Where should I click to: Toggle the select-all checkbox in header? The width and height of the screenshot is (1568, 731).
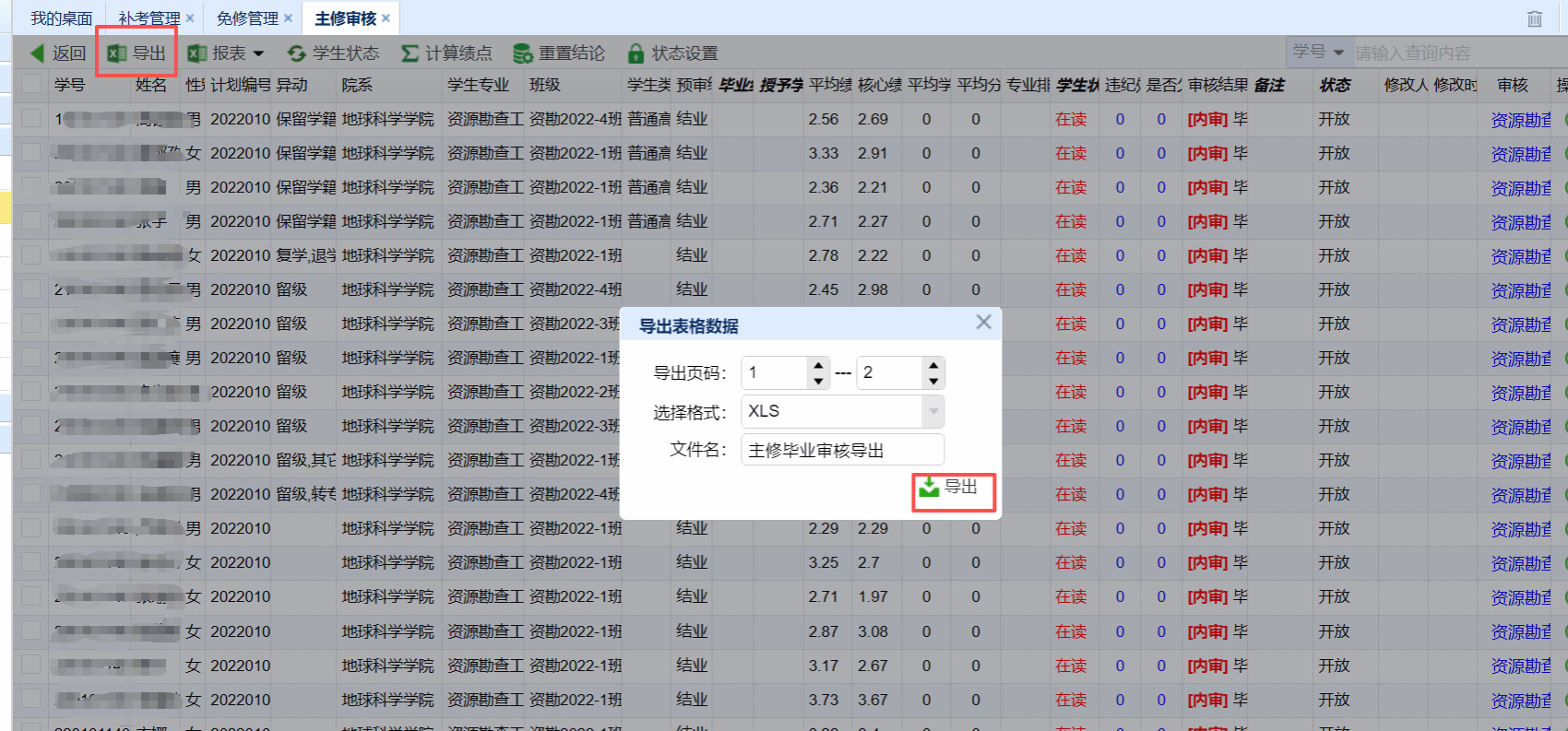tap(31, 84)
